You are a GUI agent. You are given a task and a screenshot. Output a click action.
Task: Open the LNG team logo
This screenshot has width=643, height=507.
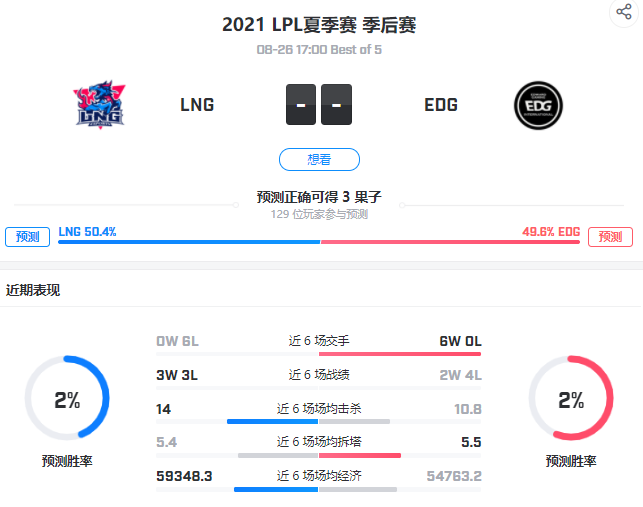click(100, 105)
